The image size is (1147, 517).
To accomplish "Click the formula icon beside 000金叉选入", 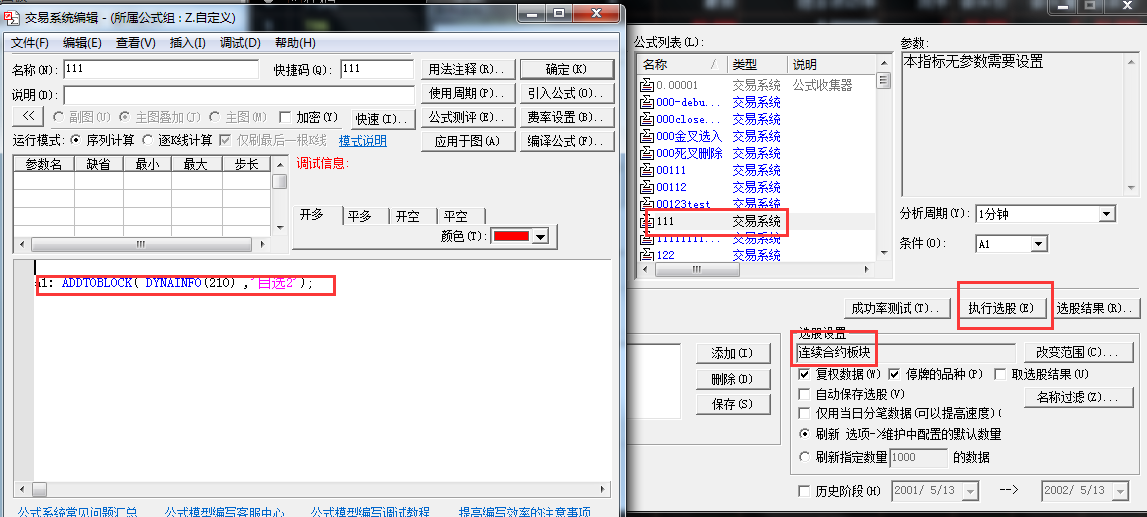I will point(647,136).
